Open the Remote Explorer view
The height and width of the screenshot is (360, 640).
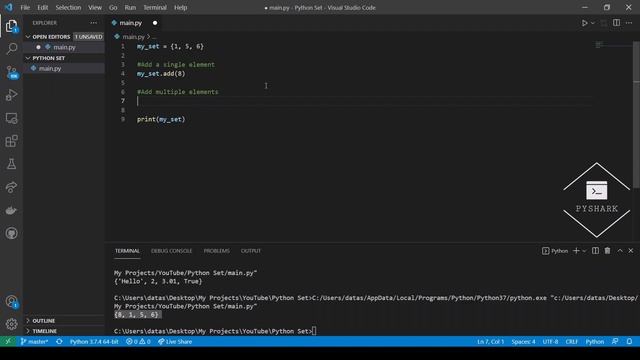(11, 118)
